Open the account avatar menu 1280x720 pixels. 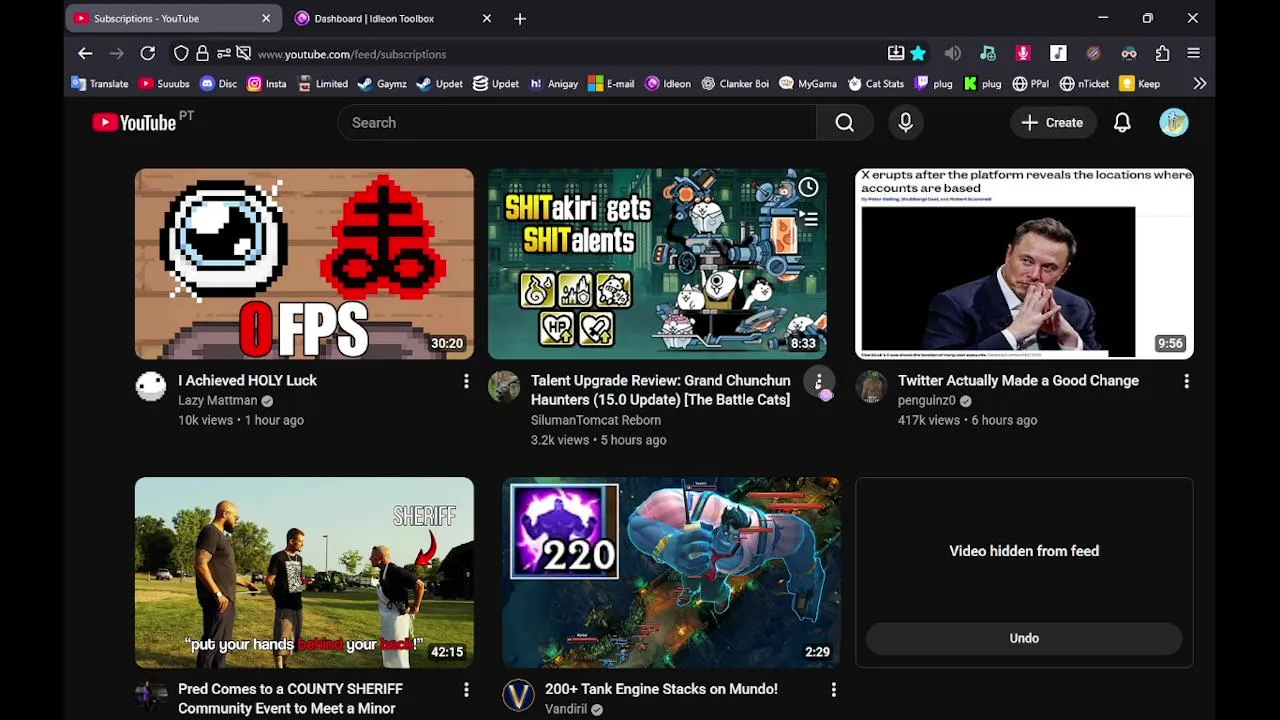point(1173,122)
